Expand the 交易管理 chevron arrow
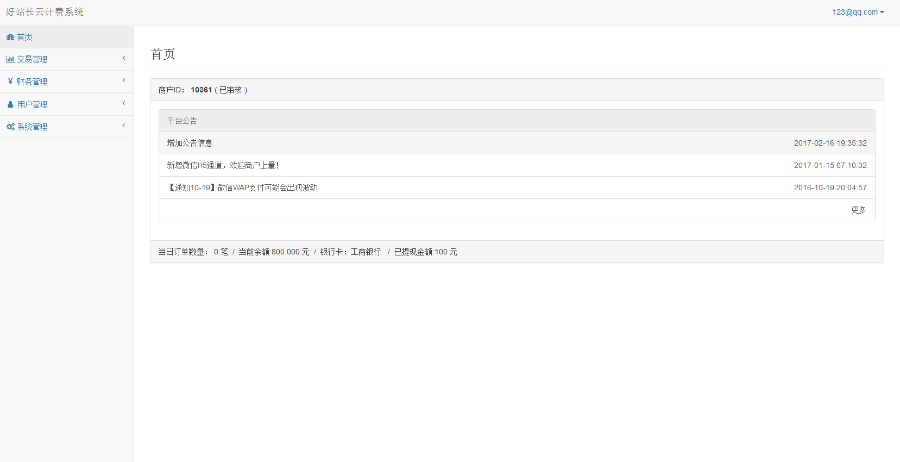The height and width of the screenshot is (462, 900). (123, 58)
